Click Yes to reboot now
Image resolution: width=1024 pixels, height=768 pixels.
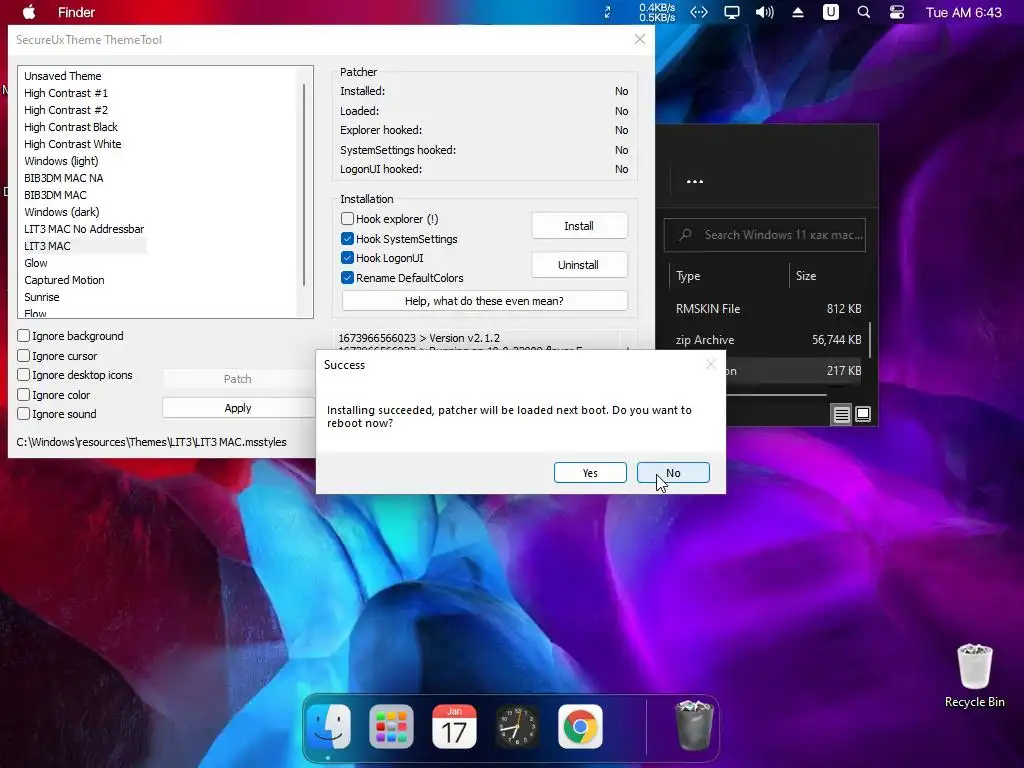[x=590, y=473]
